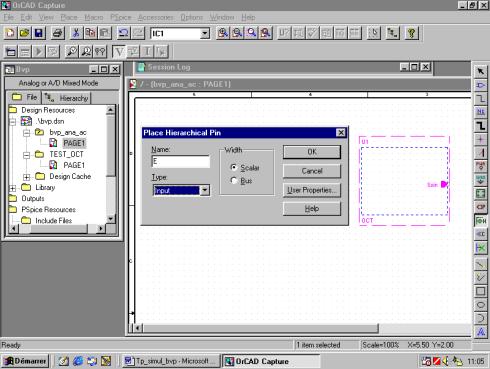Click the Zoom Out magnifier icon
The height and width of the screenshot is (369, 490).
pos(237,33)
